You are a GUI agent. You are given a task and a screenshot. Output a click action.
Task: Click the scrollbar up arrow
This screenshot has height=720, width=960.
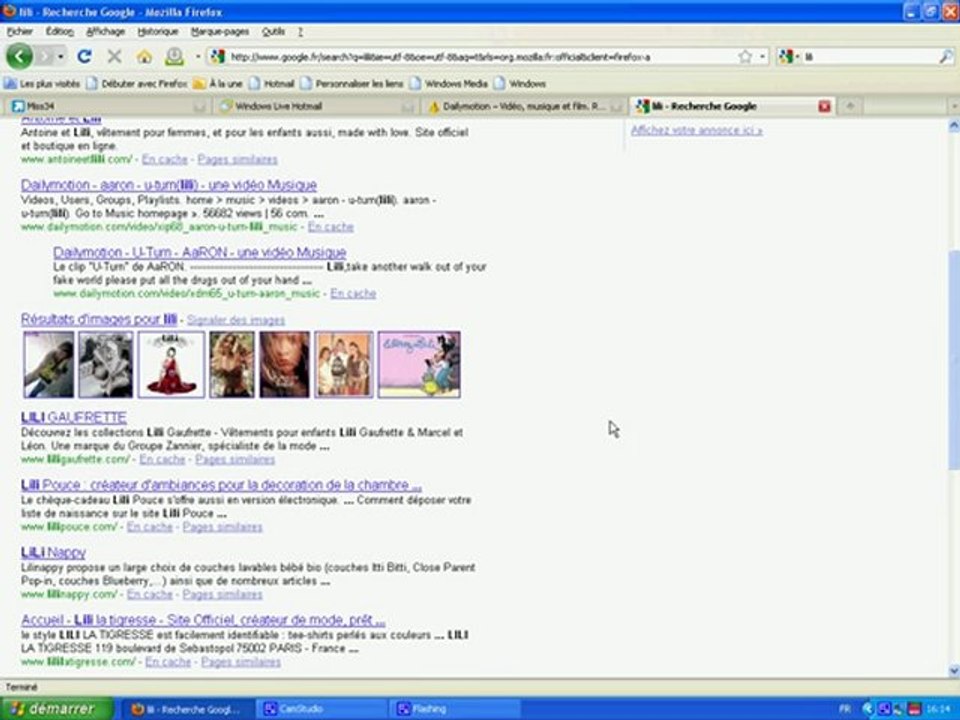(953, 126)
